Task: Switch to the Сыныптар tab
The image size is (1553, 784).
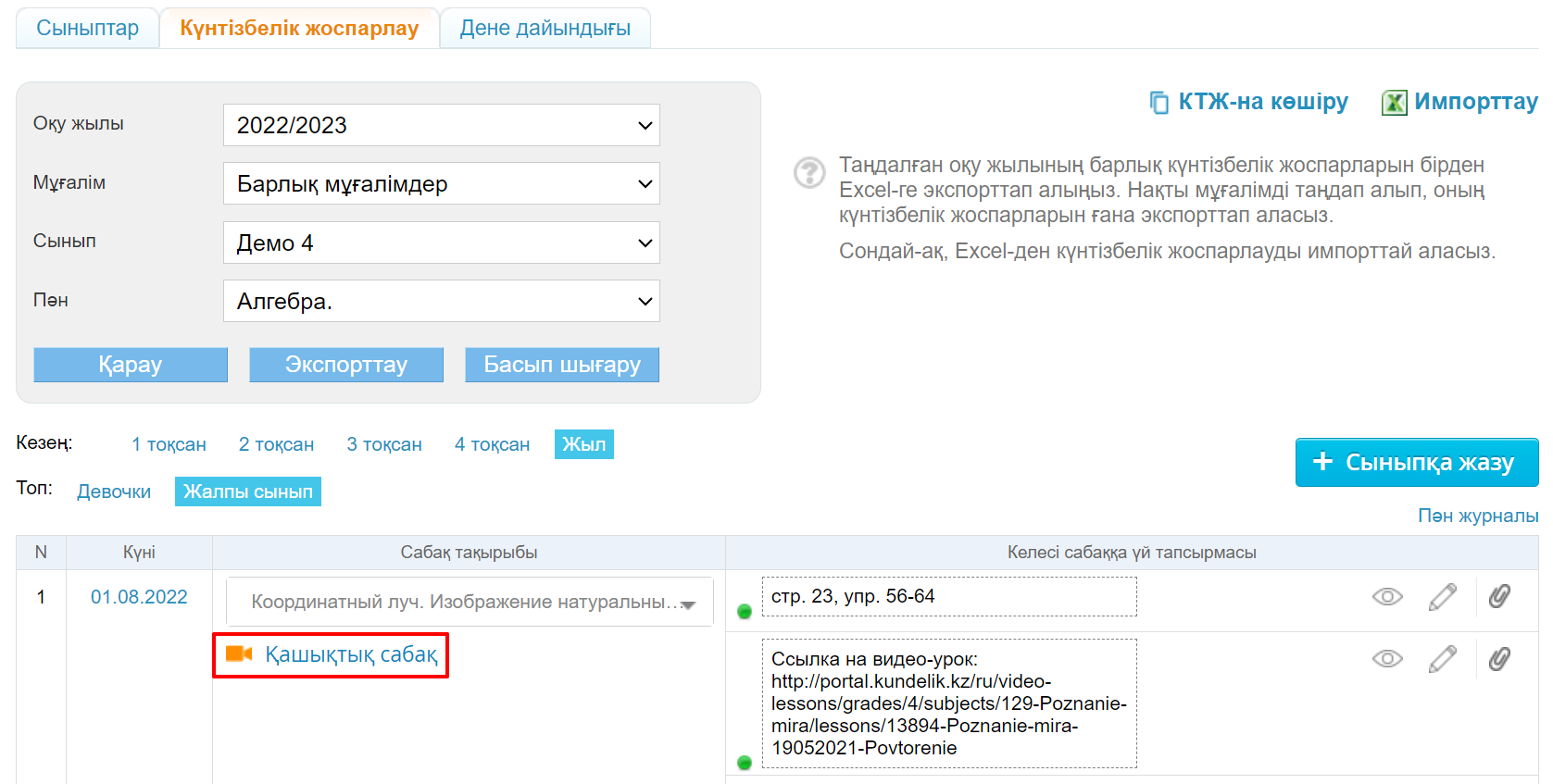Action: pos(87,28)
